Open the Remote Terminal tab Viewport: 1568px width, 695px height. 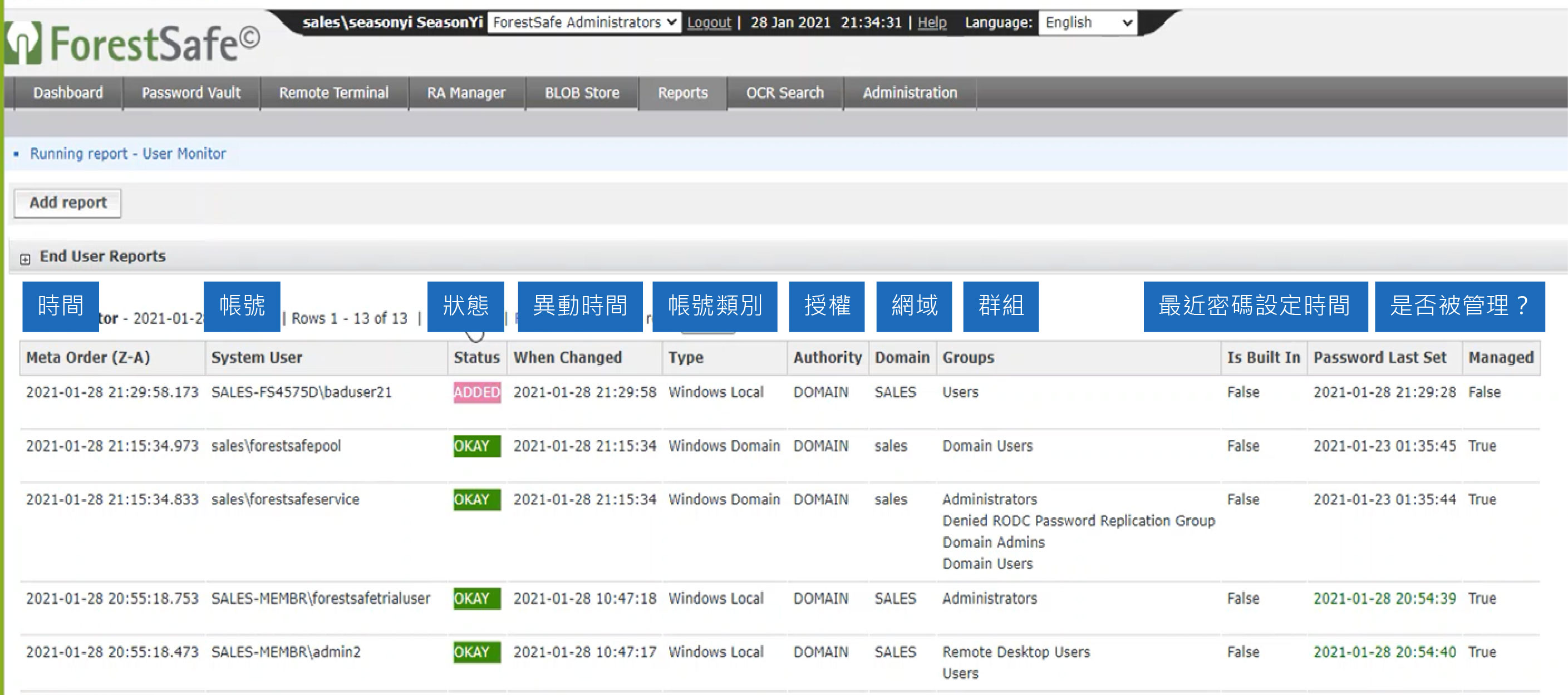point(333,92)
